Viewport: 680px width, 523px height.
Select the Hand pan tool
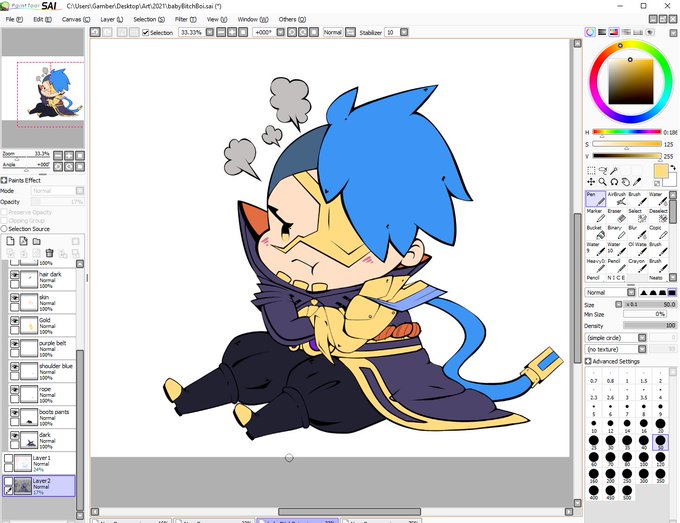(x=625, y=182)
